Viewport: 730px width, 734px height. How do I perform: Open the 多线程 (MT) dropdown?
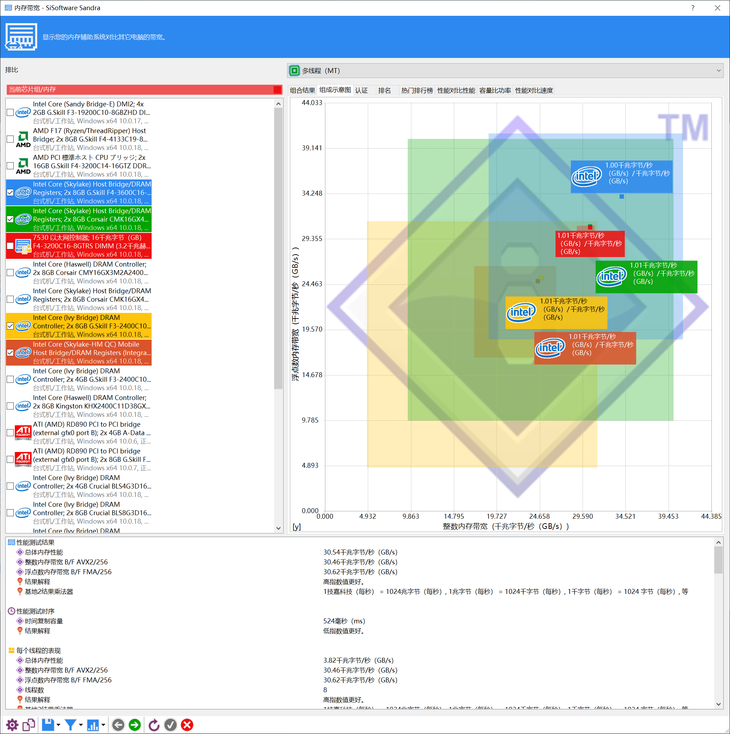click(505, 71)
